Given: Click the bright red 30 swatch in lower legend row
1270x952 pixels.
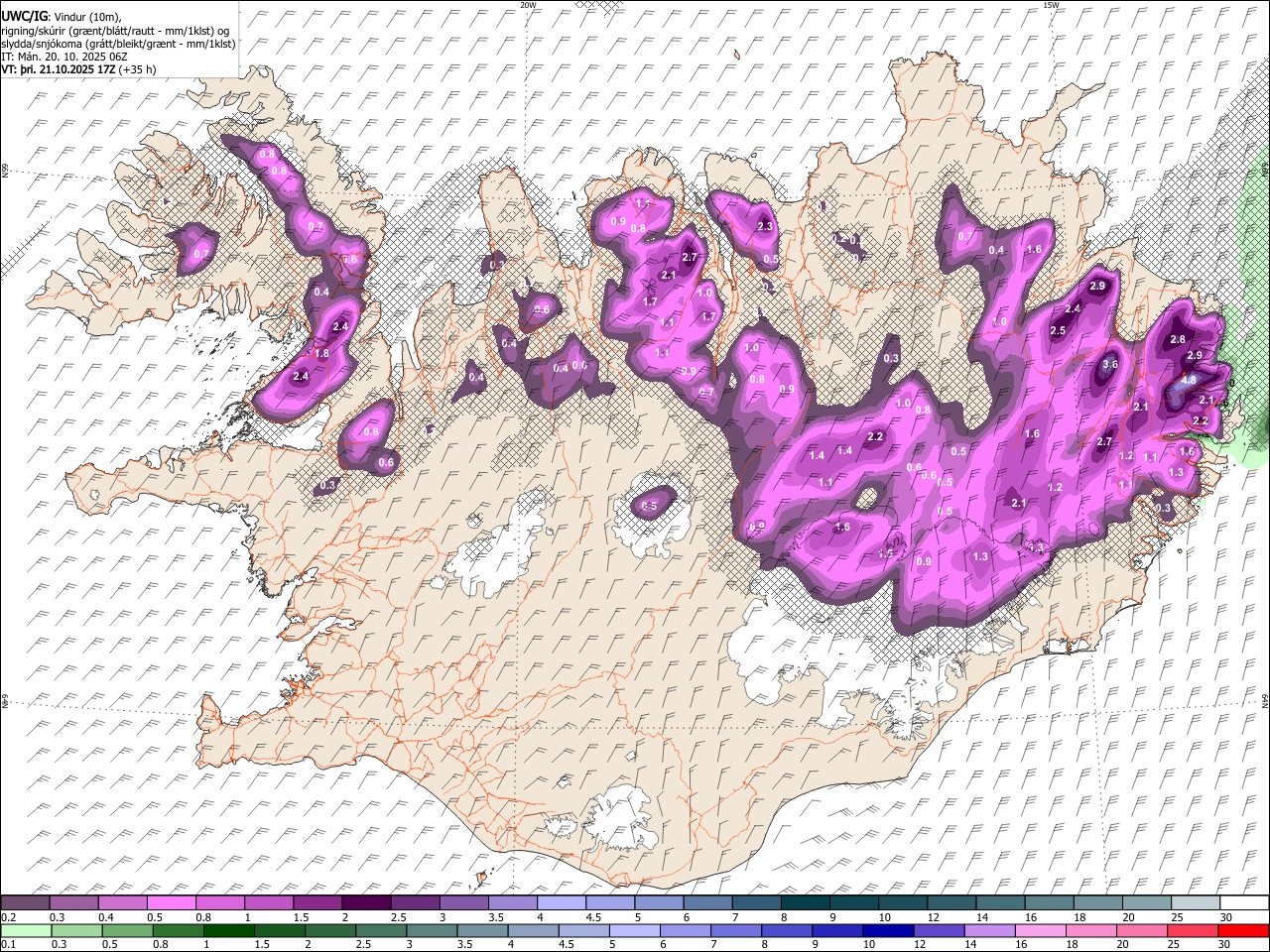Looking at the screenshot, I should [x=1242, y=930].
